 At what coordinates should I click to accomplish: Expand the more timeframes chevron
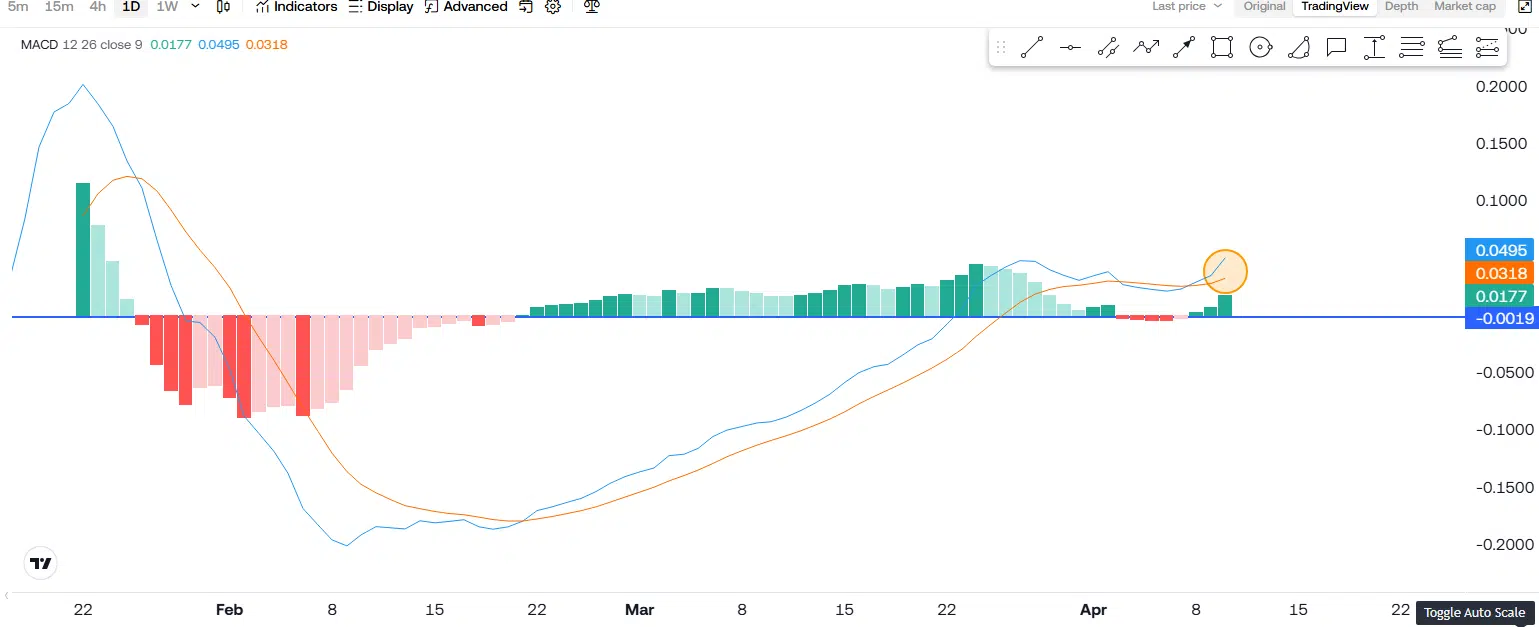point(195,7)
